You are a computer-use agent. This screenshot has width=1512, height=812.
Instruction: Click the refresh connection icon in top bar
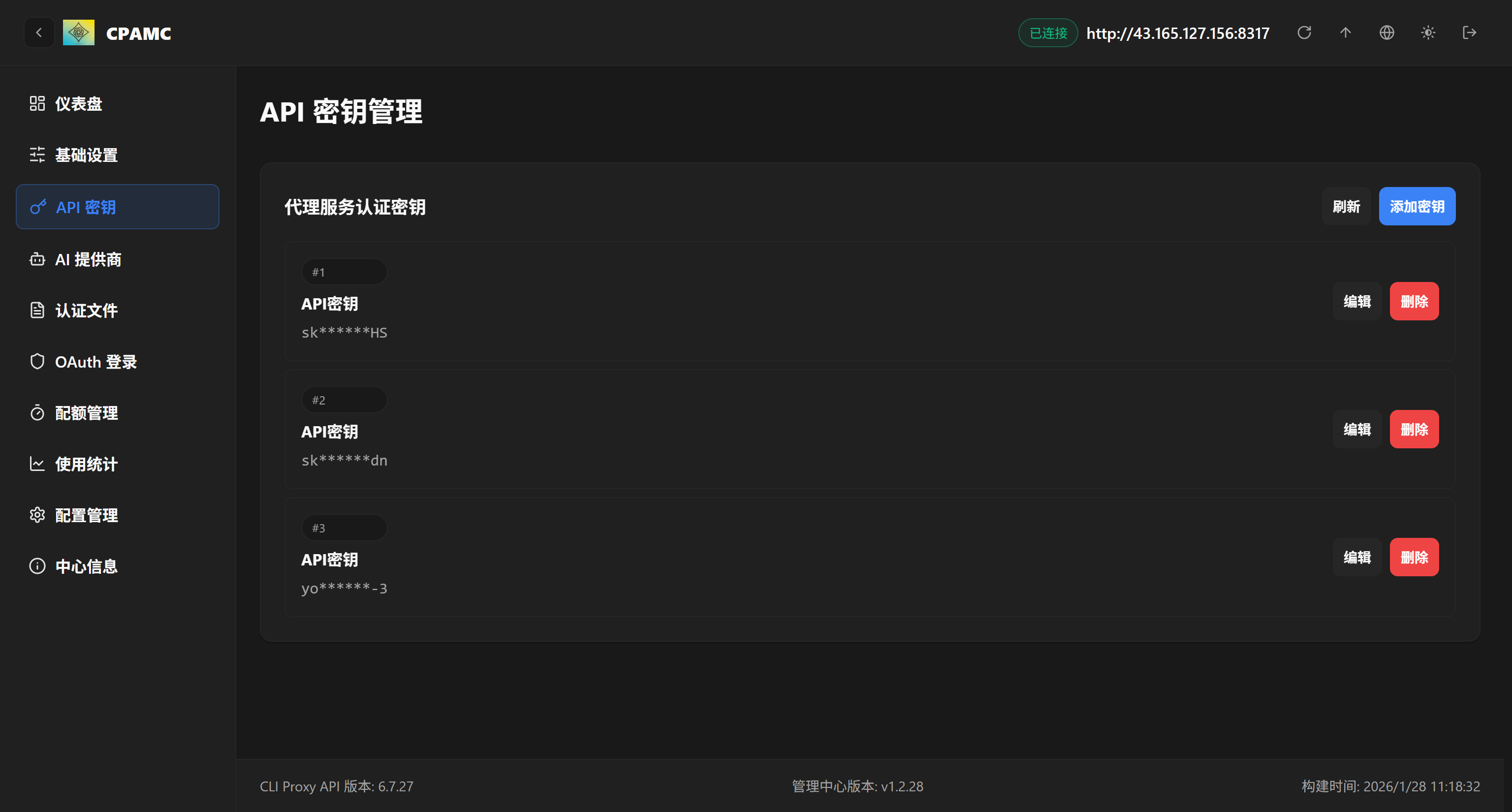point(1304,33)
